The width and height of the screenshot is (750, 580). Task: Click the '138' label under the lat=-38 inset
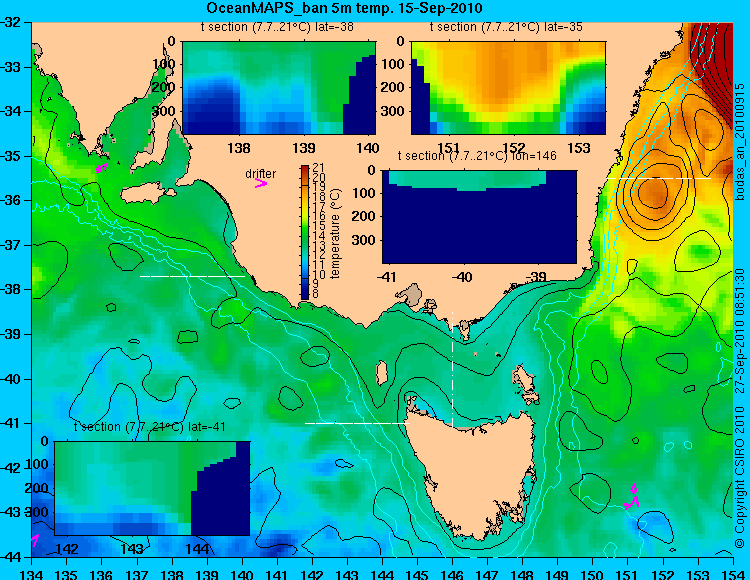(239, 148)
